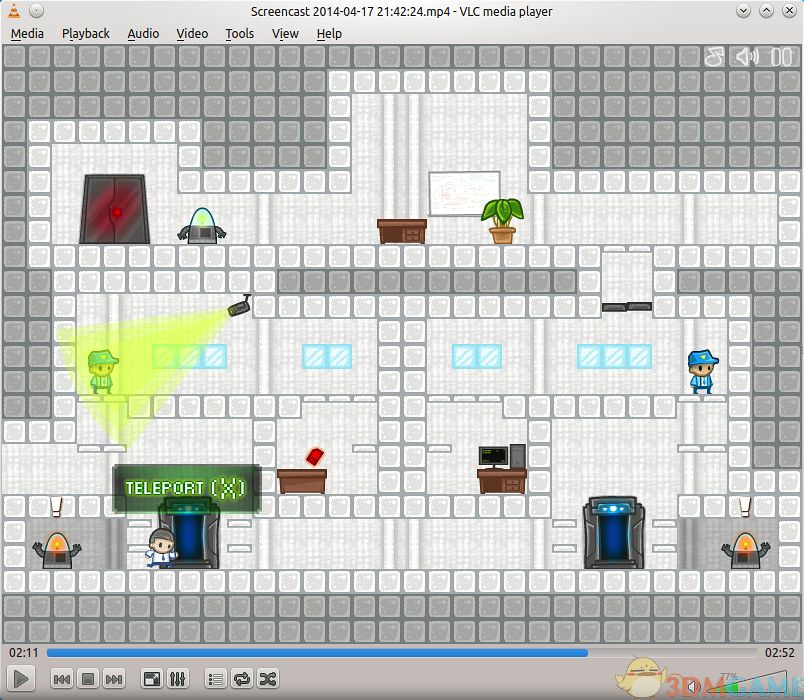Open the playlist view
Image resolution: width=804 pixels, height=700 pixels.
click(x=215, y=679)
